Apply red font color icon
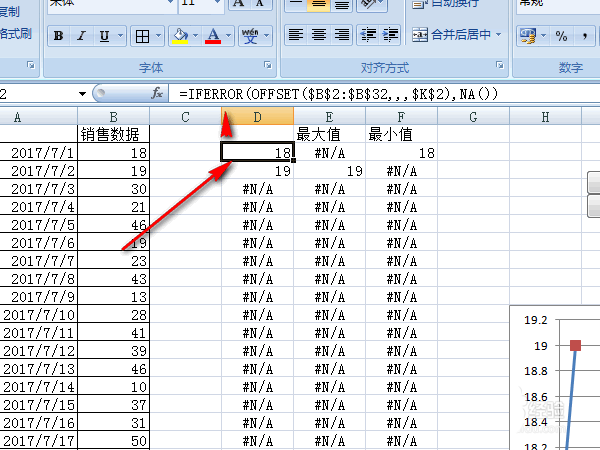This screenshot has height=450, width=600. click(213, 36)
